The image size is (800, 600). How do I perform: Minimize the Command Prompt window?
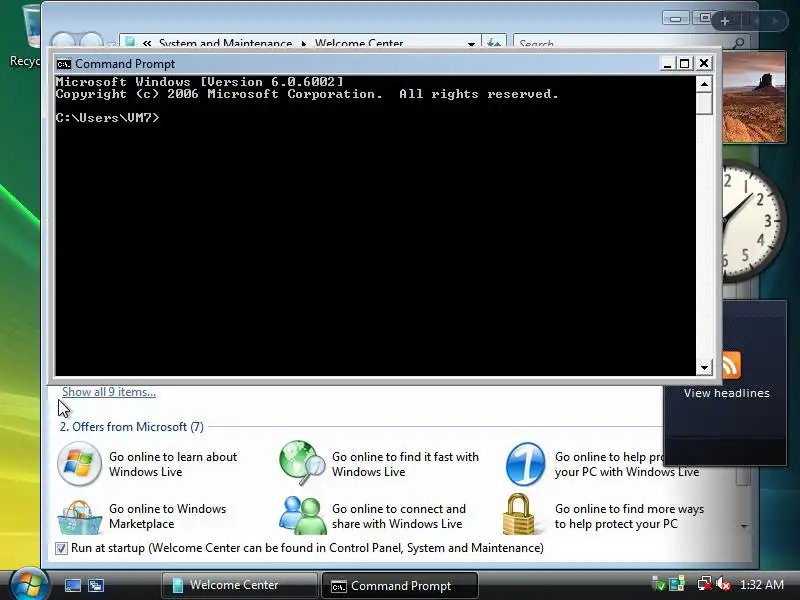click(x=667, y=63)
